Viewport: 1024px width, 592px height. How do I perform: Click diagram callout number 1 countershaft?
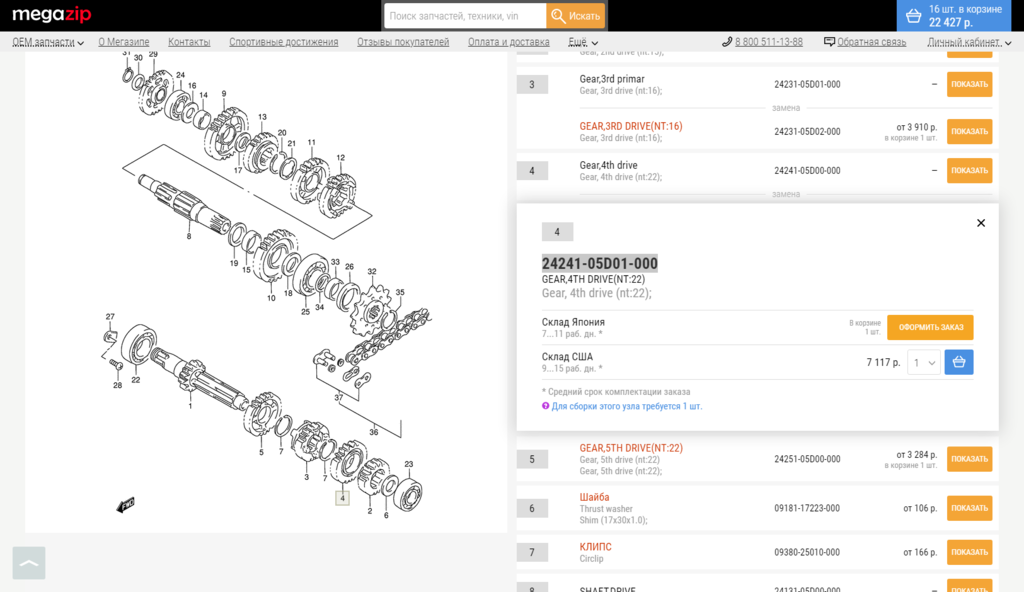click(x=191, y=406)
